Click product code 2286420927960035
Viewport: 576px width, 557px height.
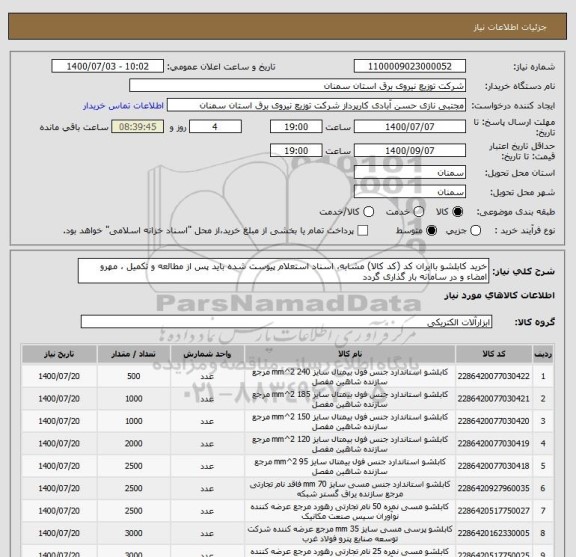click(493, 489)
